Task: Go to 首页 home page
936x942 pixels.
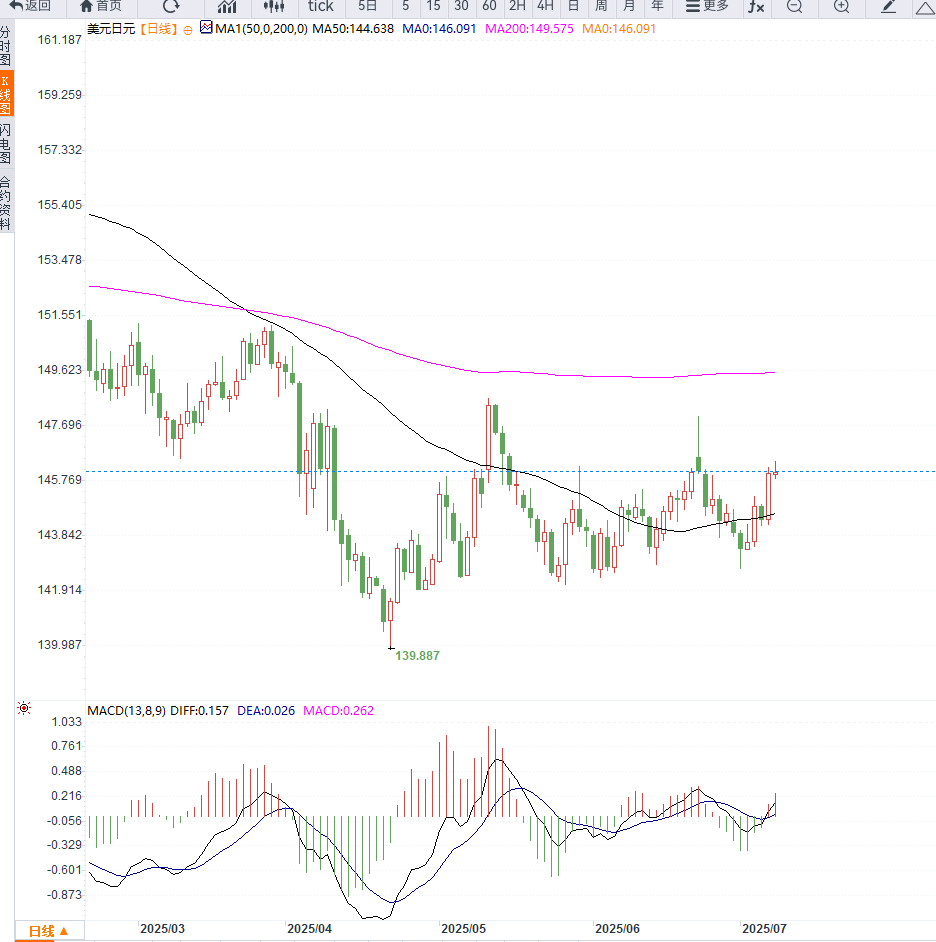Action: coord(101,6)
